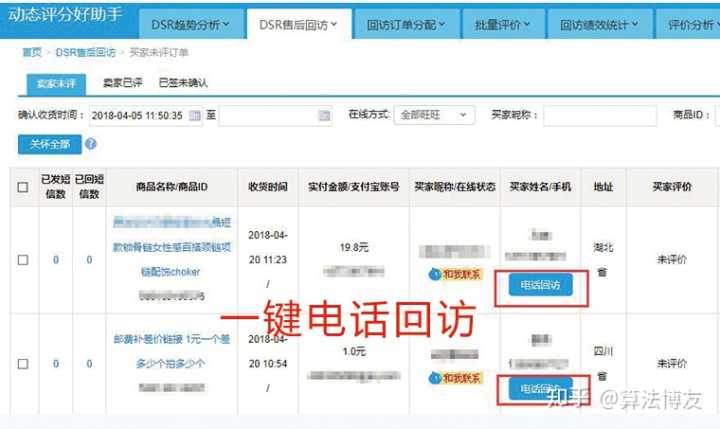Open the choker product name link
This screenshot has height=429, width=720.
tap(172, 247)
